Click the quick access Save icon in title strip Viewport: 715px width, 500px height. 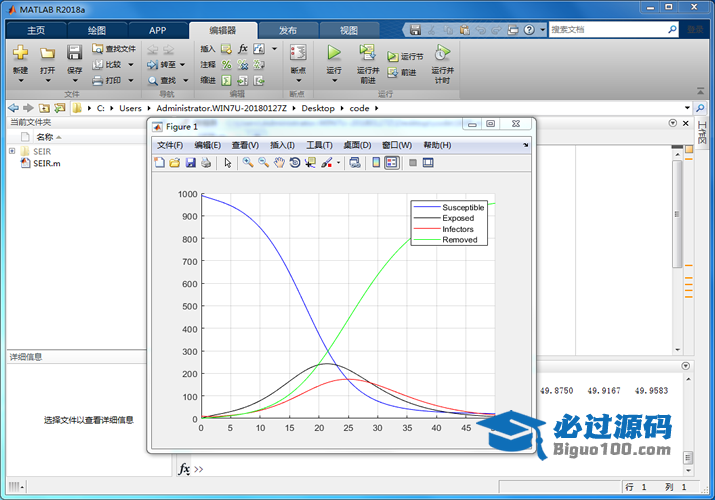pyautogui.click(x=415, y=30)
